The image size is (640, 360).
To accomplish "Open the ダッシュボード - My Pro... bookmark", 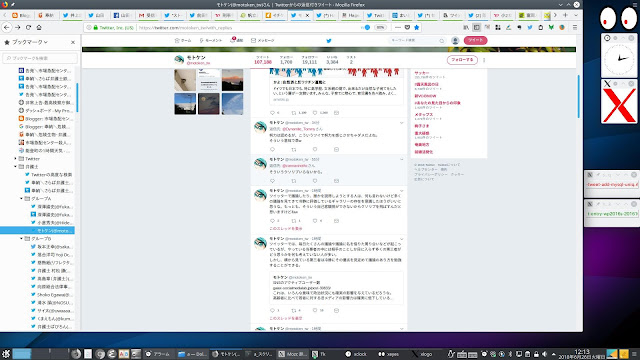I will point(46,111).
